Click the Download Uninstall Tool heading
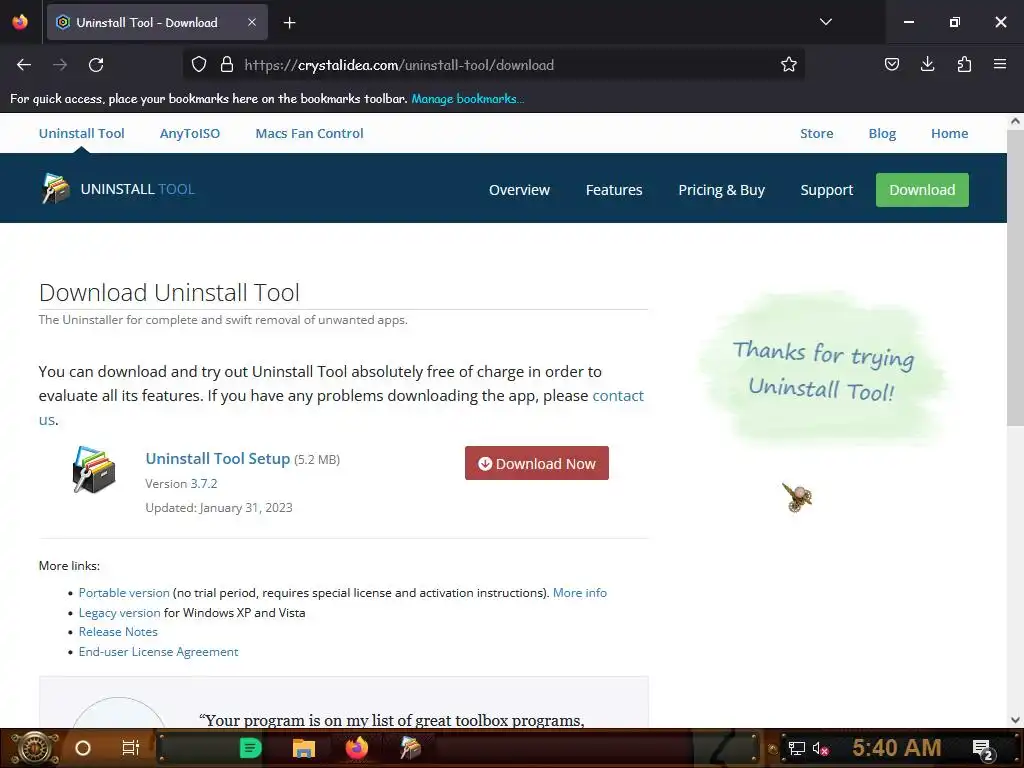 [x=169, y=293]
